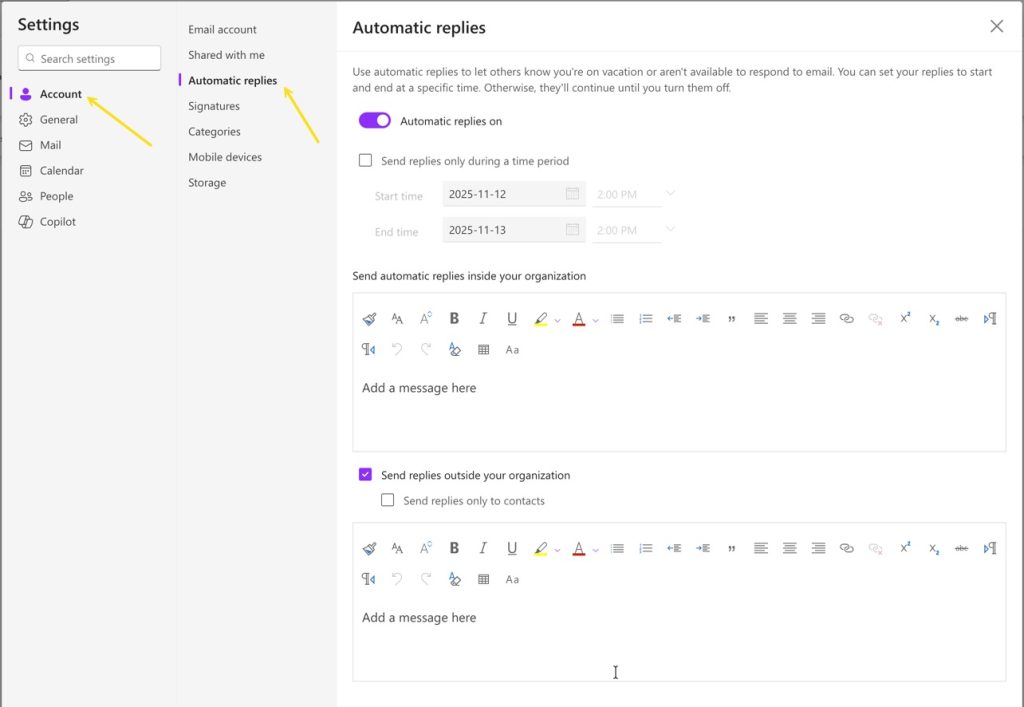Open font color dropdown arrow in first editor

pyautogui.click(x=595, y=320)
